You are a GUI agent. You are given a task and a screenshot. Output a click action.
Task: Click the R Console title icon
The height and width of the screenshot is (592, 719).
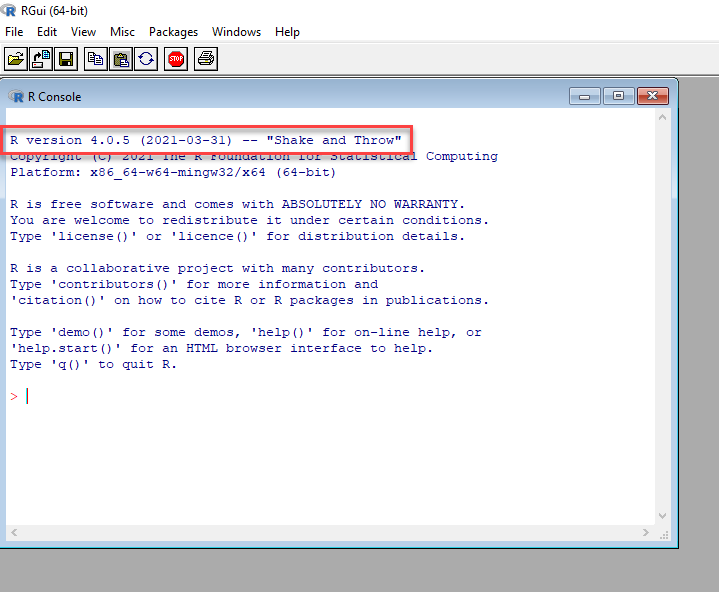(17, 97)
